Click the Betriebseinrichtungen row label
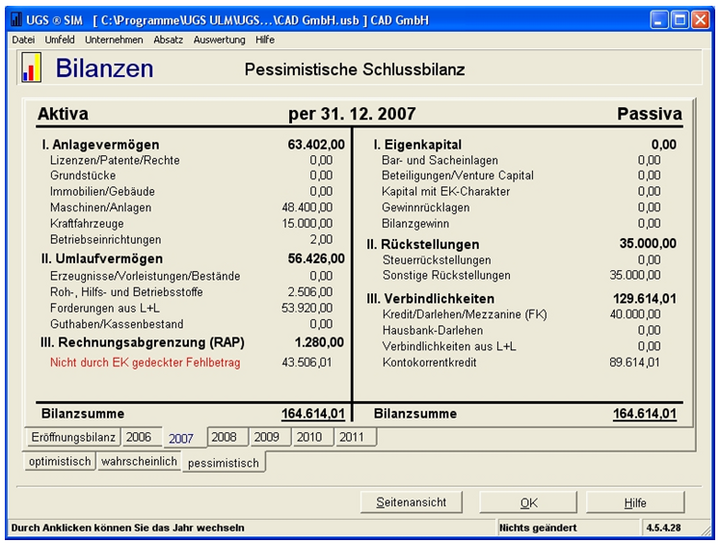Viewport: 720px width, 543px height. point(106,240)
